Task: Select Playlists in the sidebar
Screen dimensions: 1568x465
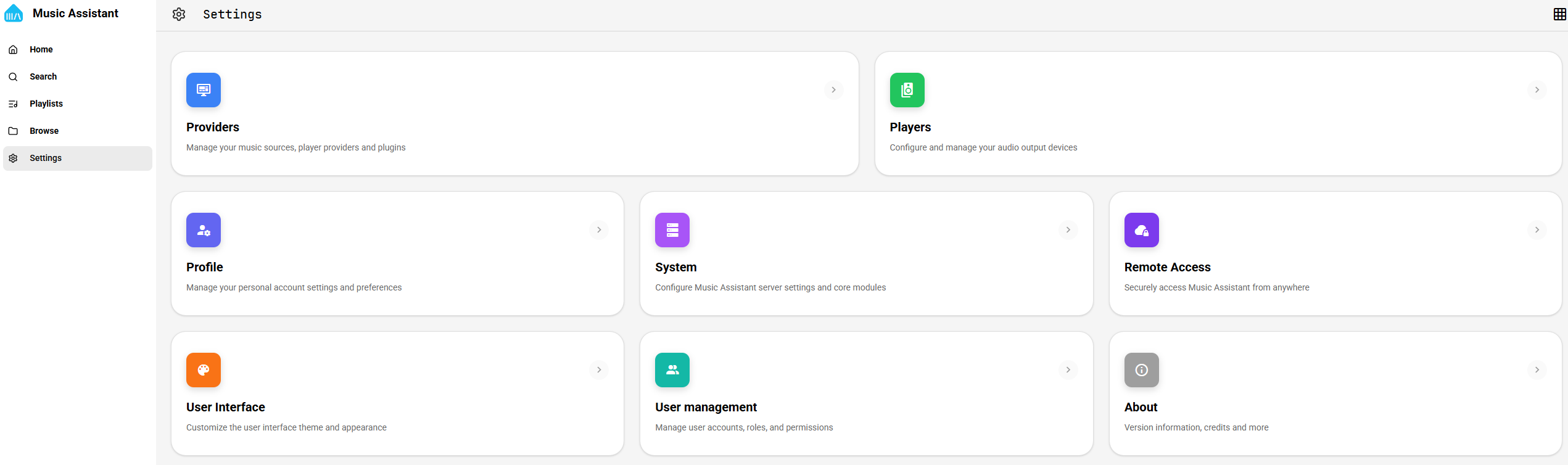Action: [46, 104]
